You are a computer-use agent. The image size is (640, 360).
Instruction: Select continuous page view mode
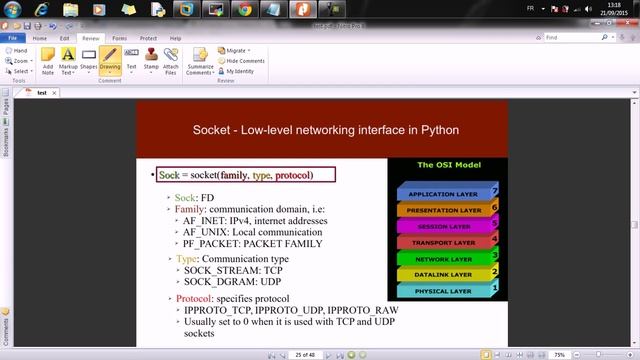click(x=497, y=355)
